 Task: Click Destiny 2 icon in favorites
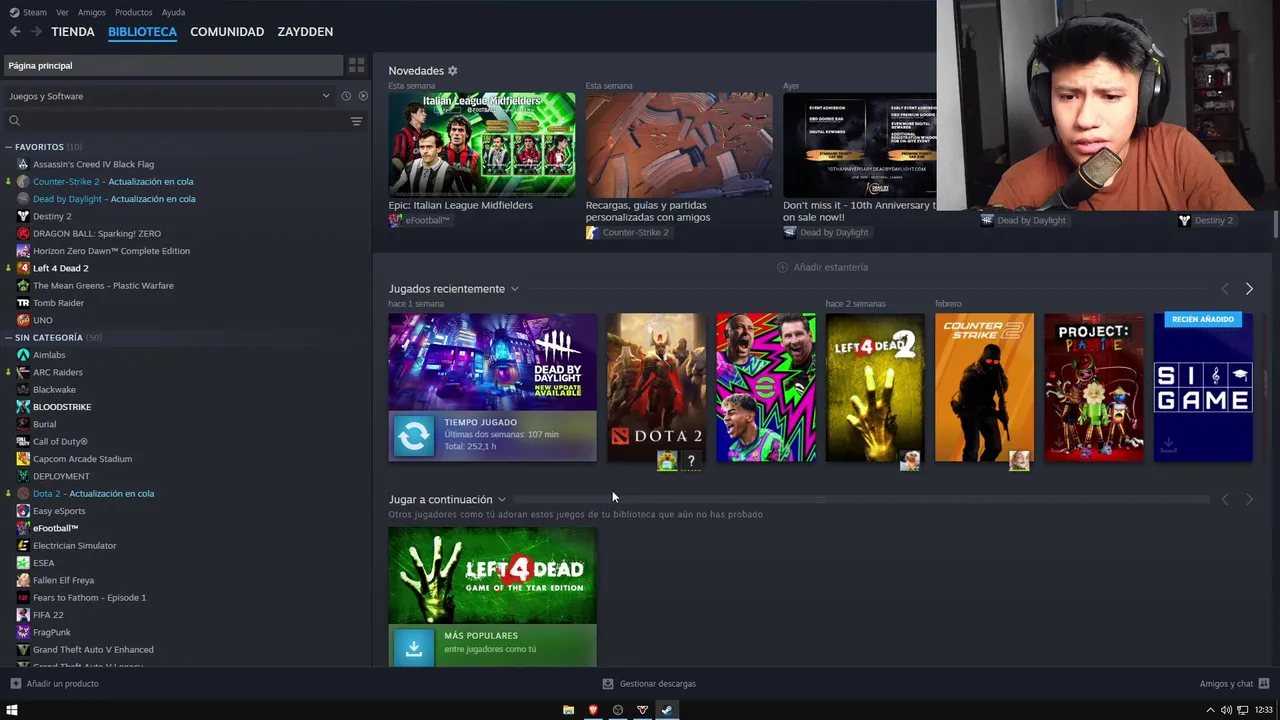pyautogui.click(x=23, y=216)
